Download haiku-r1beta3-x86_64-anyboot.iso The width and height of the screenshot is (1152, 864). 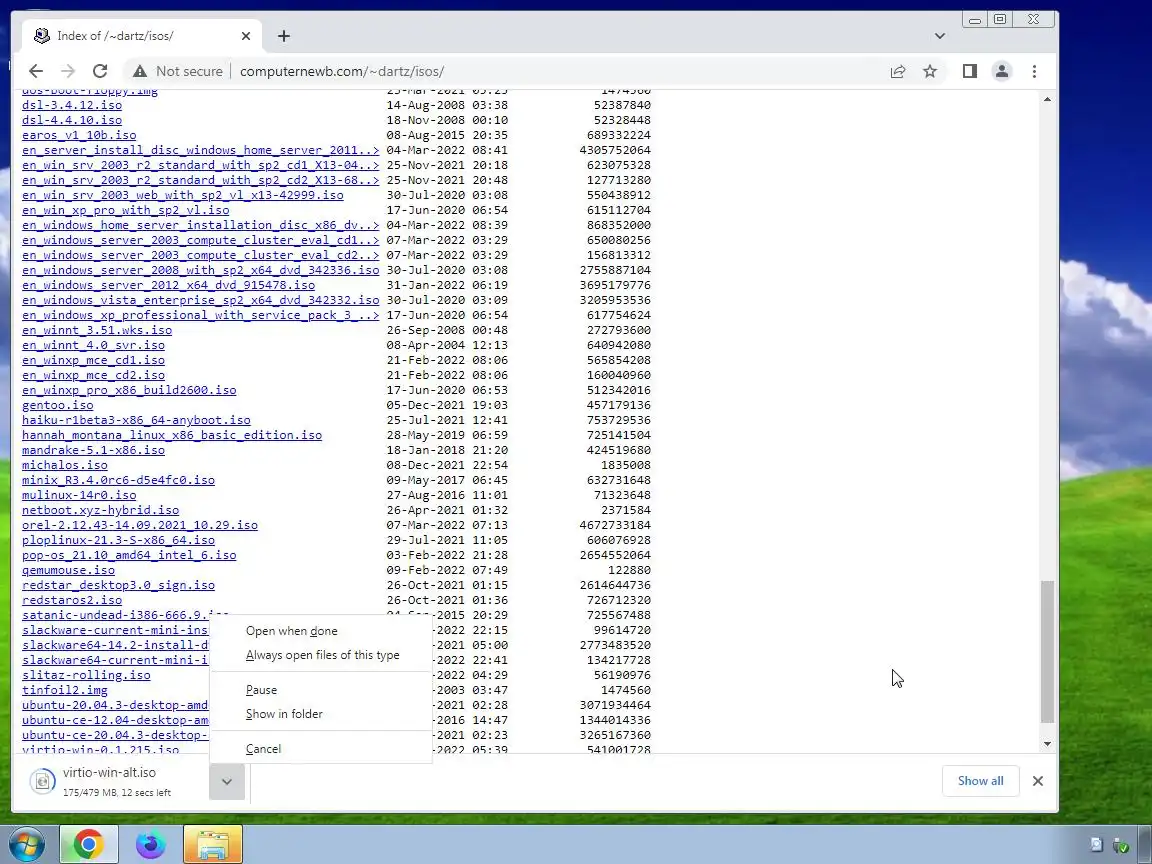(x=137, y=420)
